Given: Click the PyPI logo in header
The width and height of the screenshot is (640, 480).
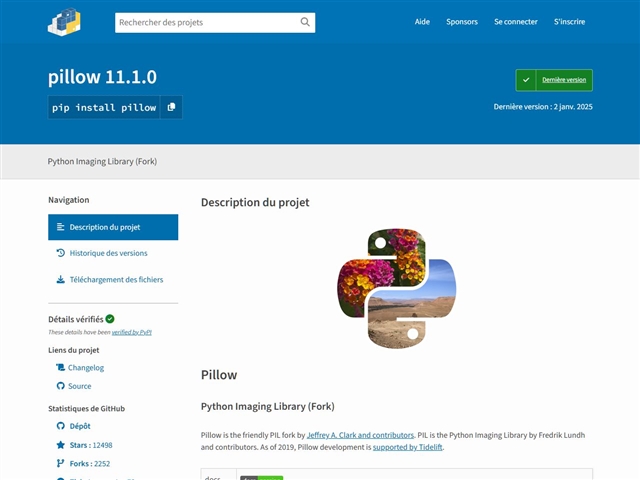Looking at the screenshot, I should [x=64, y=22].
